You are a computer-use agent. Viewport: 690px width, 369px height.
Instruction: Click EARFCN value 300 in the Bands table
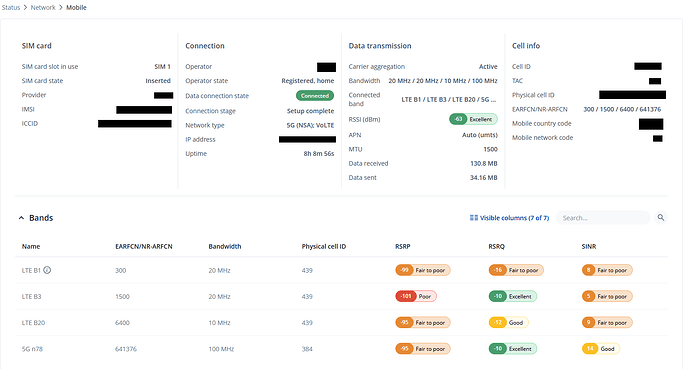click(121, 270)
